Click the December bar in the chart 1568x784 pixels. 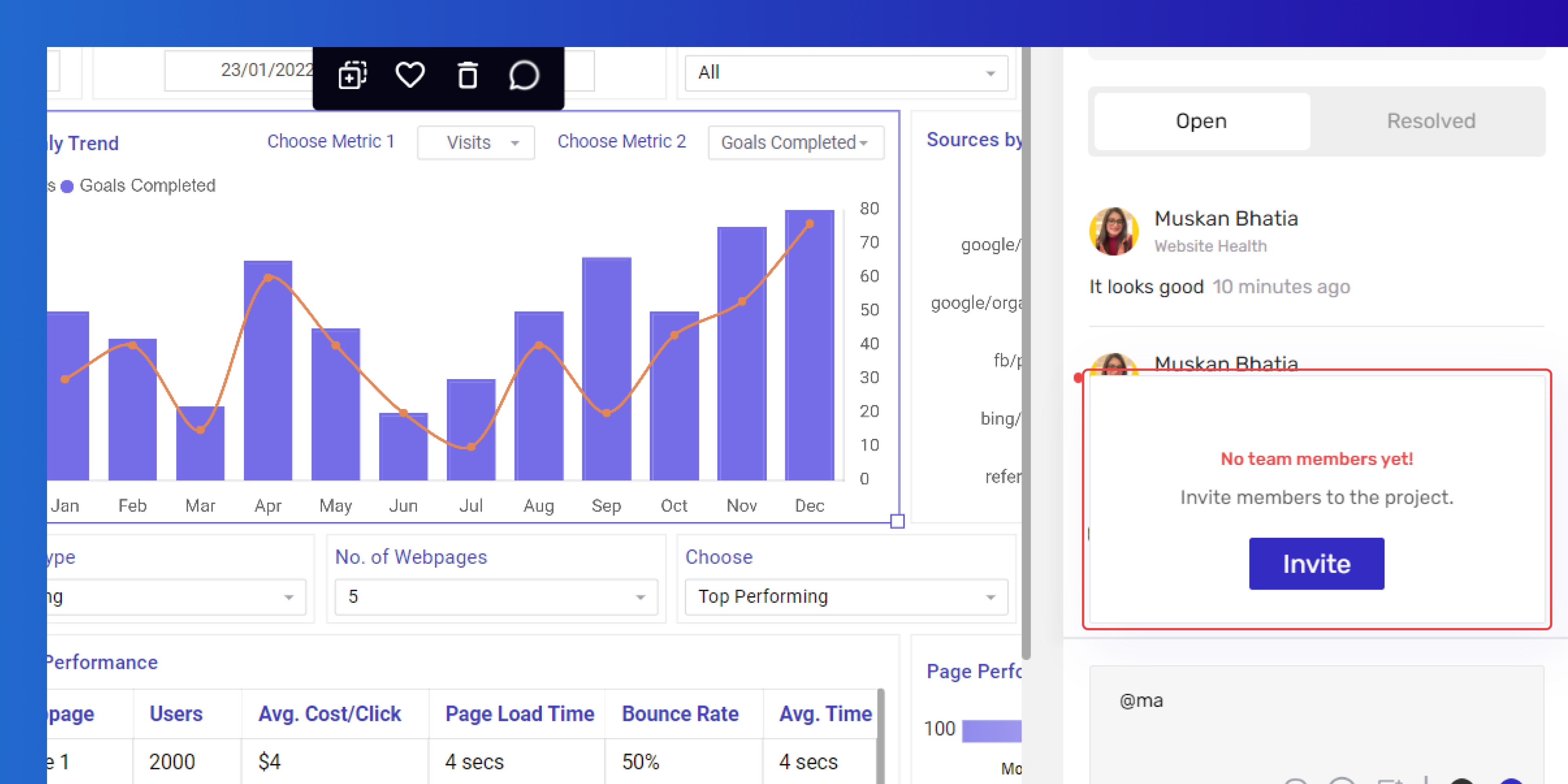click(809, 345)
